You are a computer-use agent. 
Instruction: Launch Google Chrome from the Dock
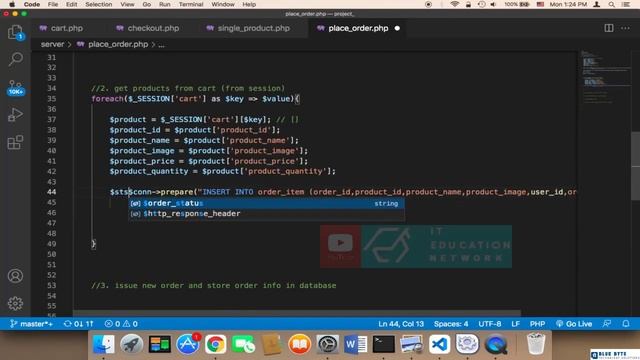tap(216, 344)
